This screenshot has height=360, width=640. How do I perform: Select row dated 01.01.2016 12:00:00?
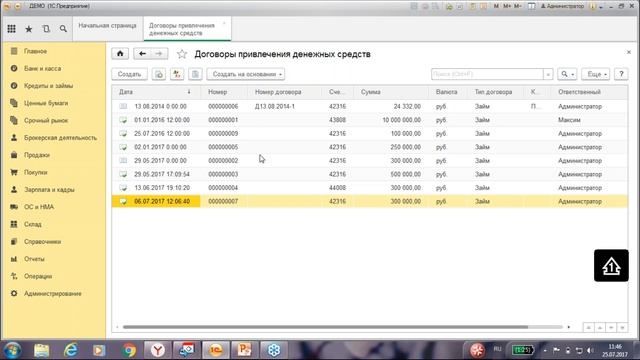(x=370, y=120)
